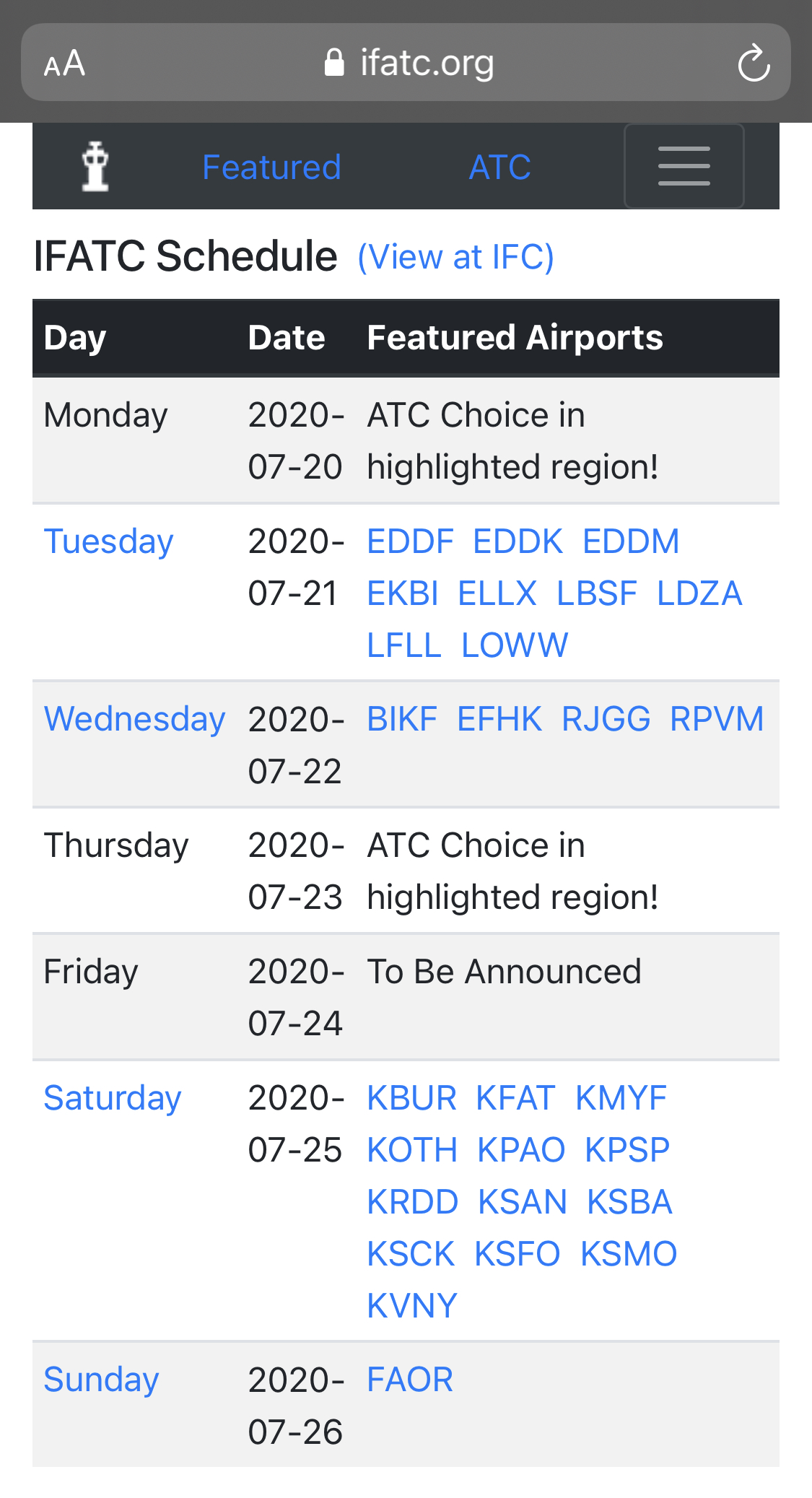Open the Sunday schedule link
Image resolution: width=812 pixels, height=1498 pixels.
102,1380
